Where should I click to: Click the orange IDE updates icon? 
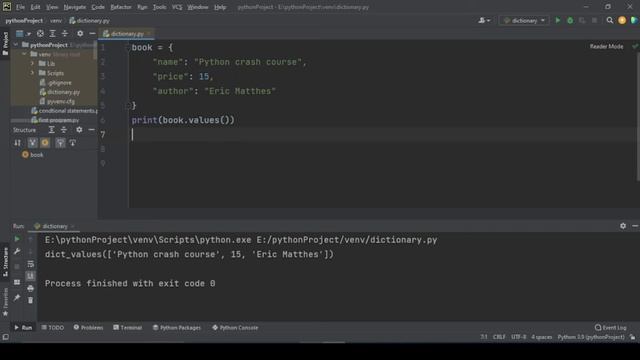[x=622, y=20]
